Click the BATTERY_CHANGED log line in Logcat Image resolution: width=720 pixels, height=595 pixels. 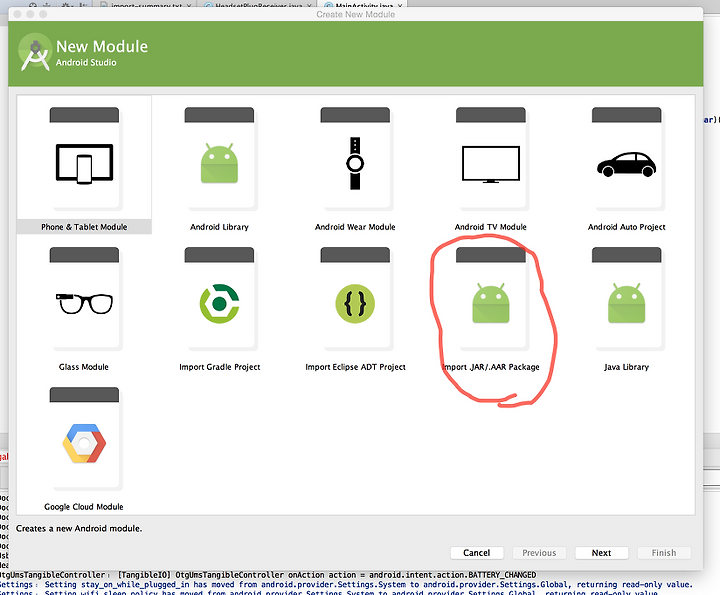coord(268,575)
